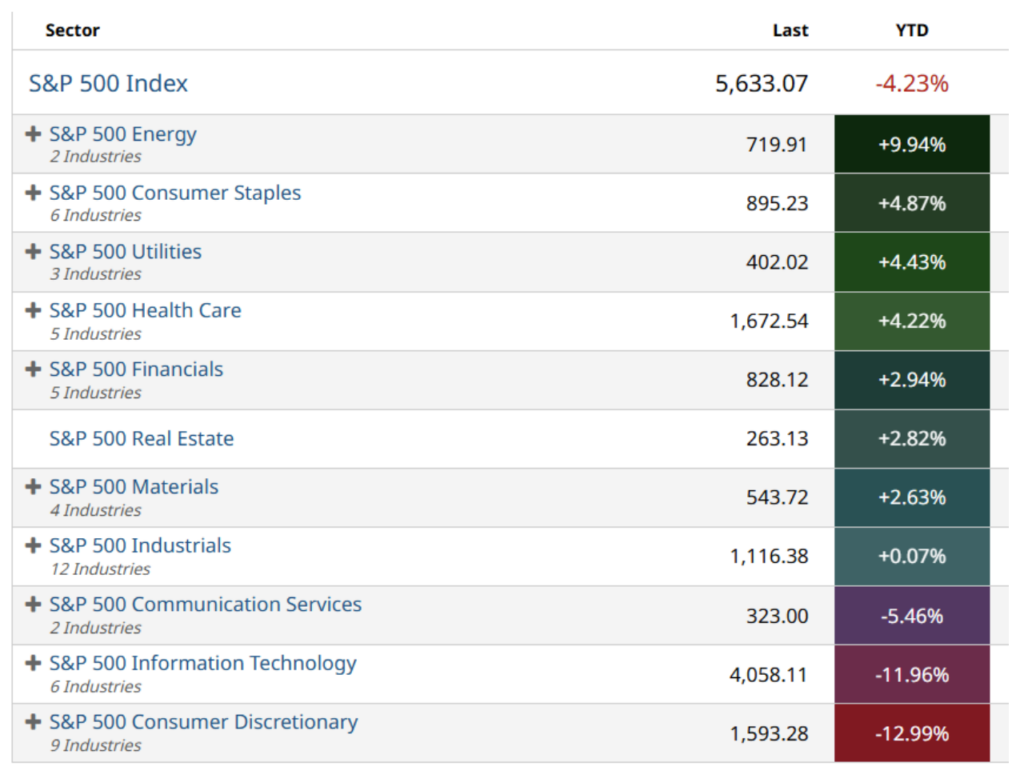
Task: Click the +4.43% YTD cell
Action: pos(912,262)
